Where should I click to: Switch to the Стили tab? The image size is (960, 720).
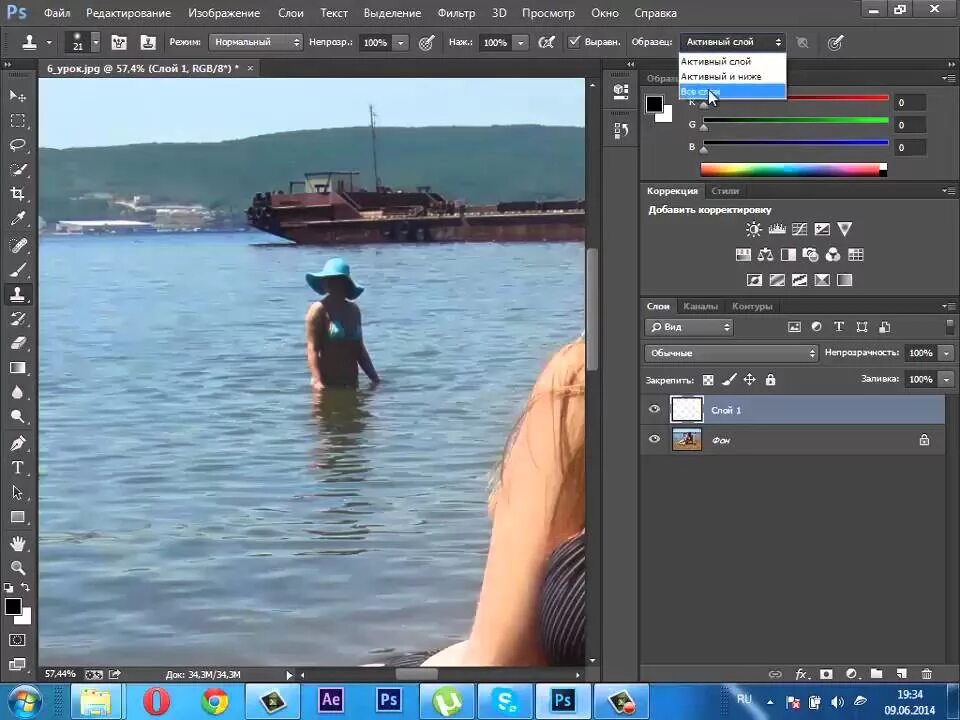[725, 191]
